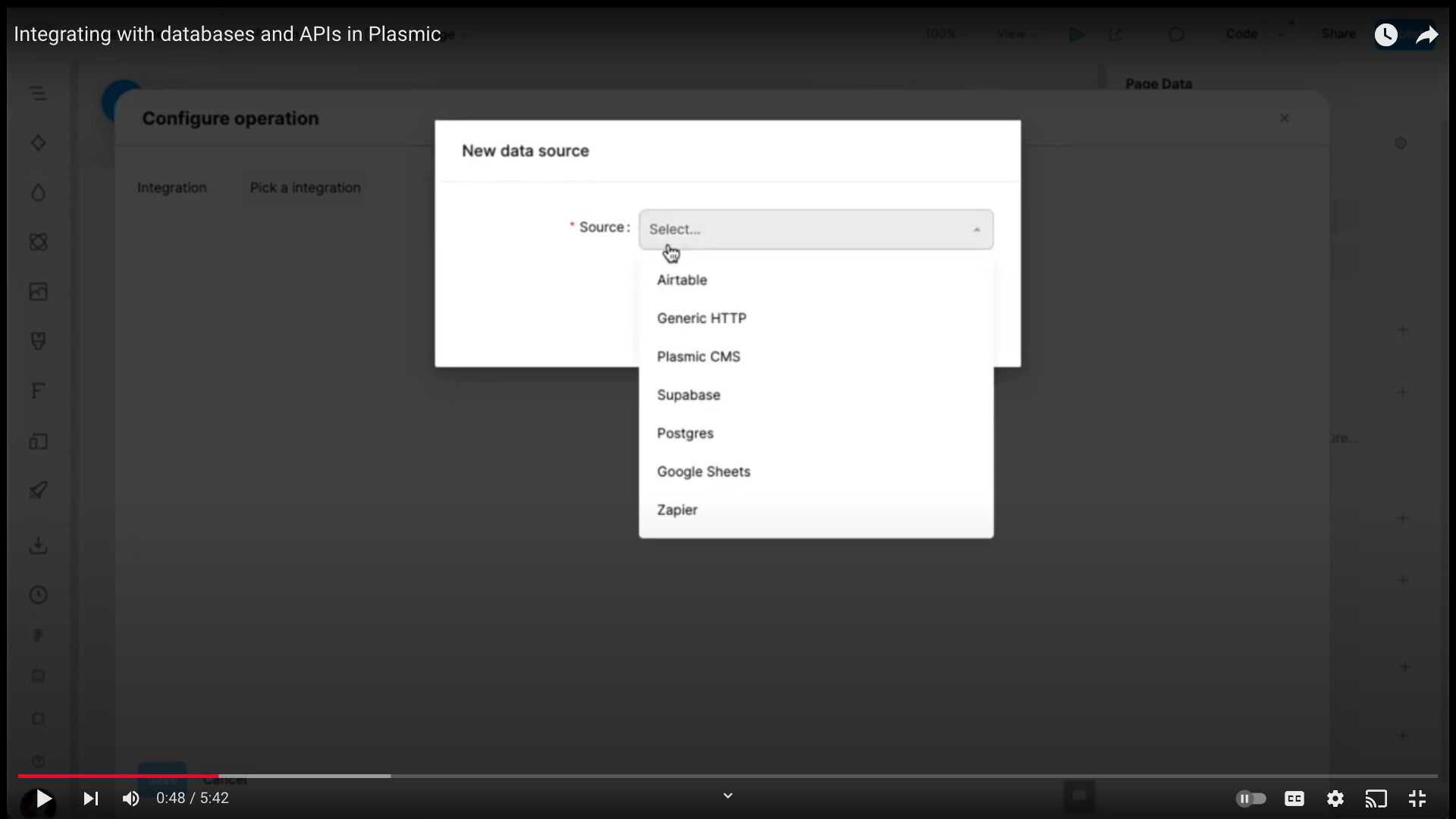This screenshot has width=1456, height=819.
Task: Open video settings gear
Action: [1335, 799]
